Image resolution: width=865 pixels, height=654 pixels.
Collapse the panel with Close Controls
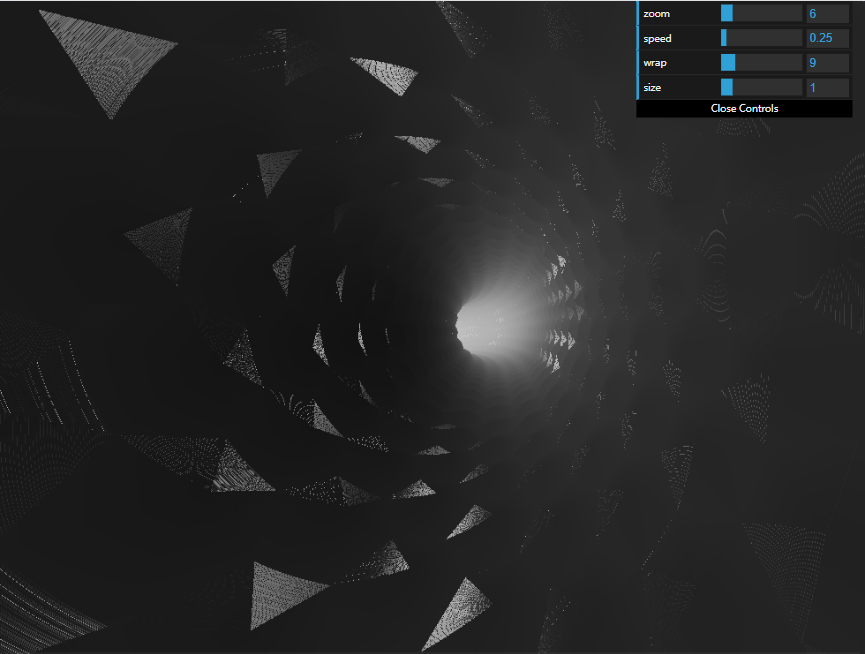coord(744,108)
